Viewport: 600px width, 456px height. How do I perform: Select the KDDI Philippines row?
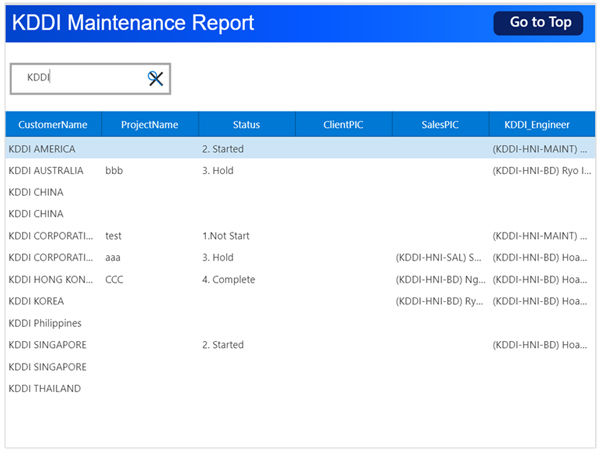(x=300, y=323)
